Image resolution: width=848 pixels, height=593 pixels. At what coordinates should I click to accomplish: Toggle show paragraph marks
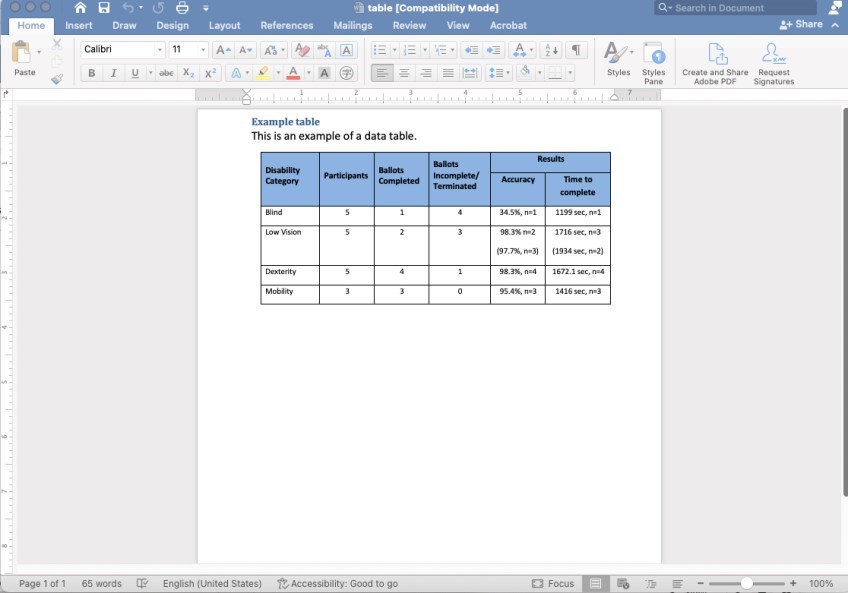(x=577, y=50)
